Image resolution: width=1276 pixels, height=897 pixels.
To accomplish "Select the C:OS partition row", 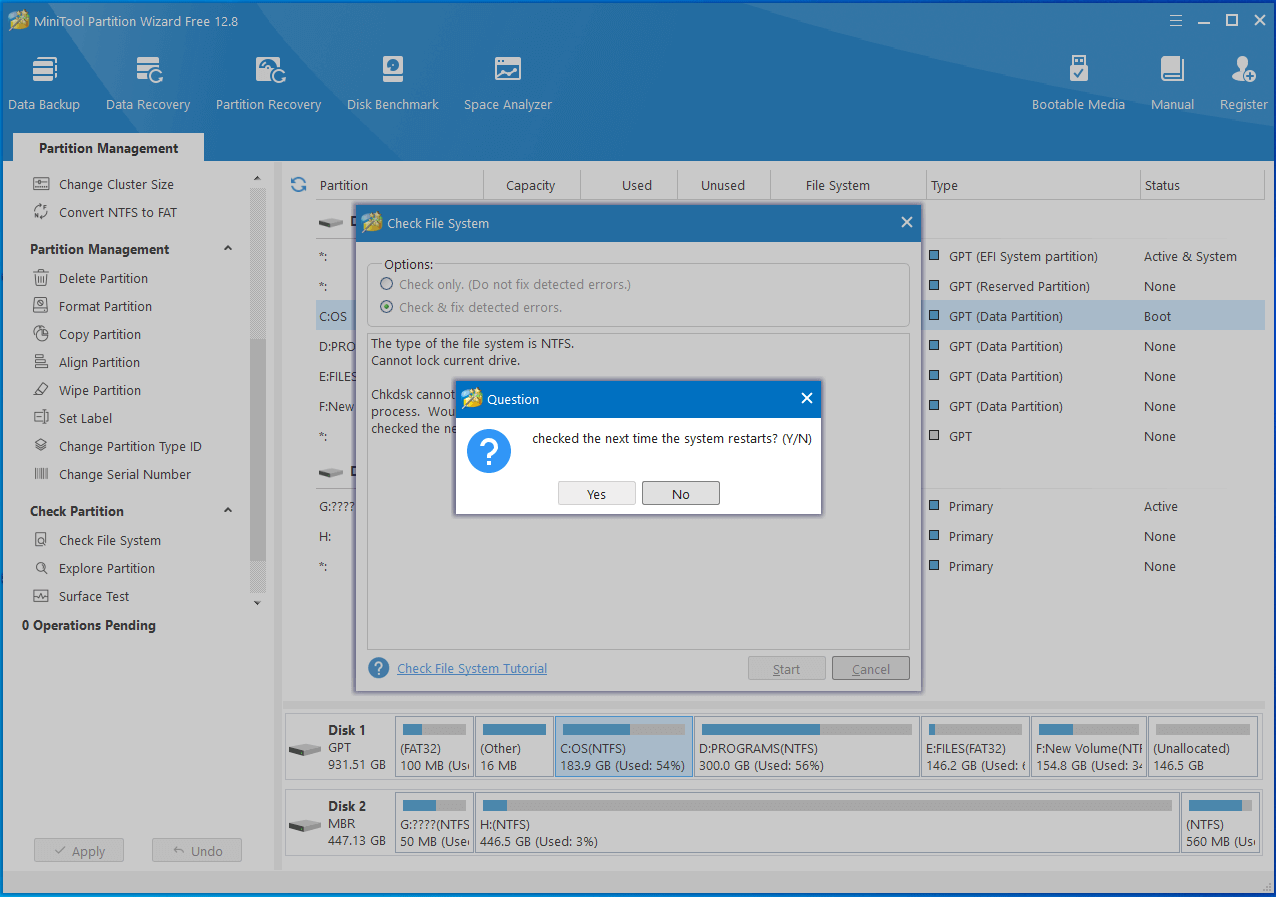I will [x=790, y=316].
